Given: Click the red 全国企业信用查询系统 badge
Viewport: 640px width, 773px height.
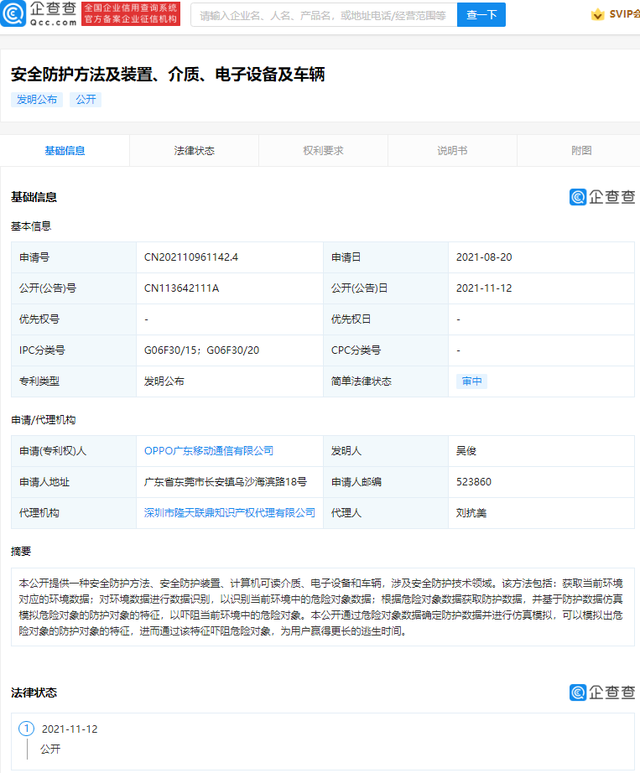Looking at the screenshot, I should tap(131, 14).
